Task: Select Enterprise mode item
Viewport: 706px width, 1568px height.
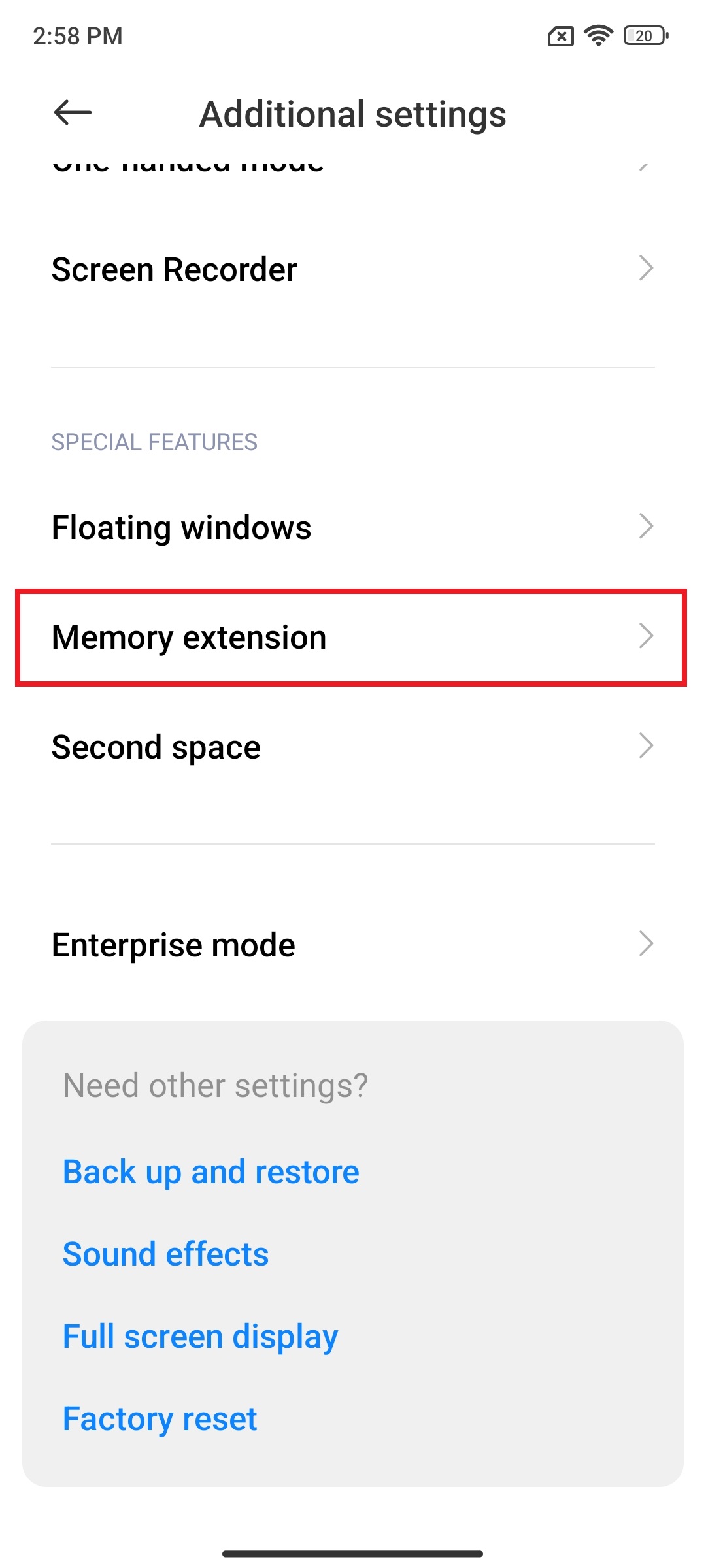Action: [x=353, y=945]
